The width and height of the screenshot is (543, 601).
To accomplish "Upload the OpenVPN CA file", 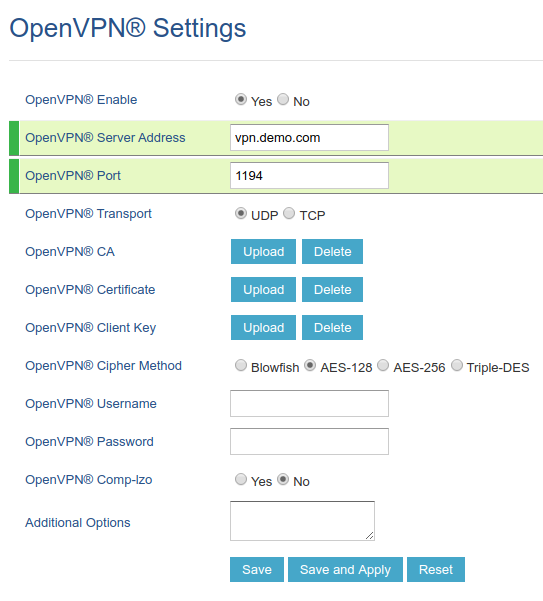I will [x=263, y=251].
